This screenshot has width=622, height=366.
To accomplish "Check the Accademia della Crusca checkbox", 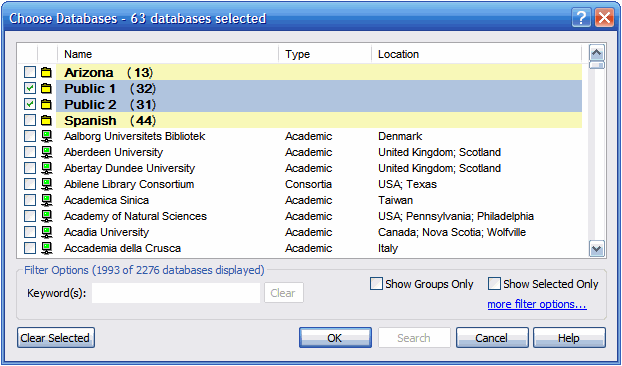I will point(30,248).
